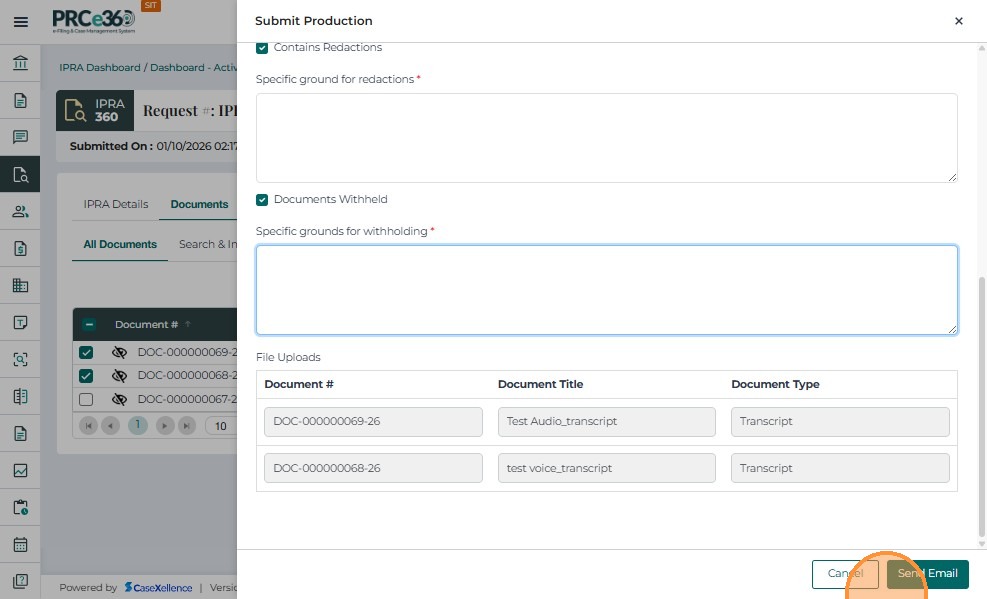
Task: Open rows-per-page dropdown showing 10
Action: pos(221,425)
